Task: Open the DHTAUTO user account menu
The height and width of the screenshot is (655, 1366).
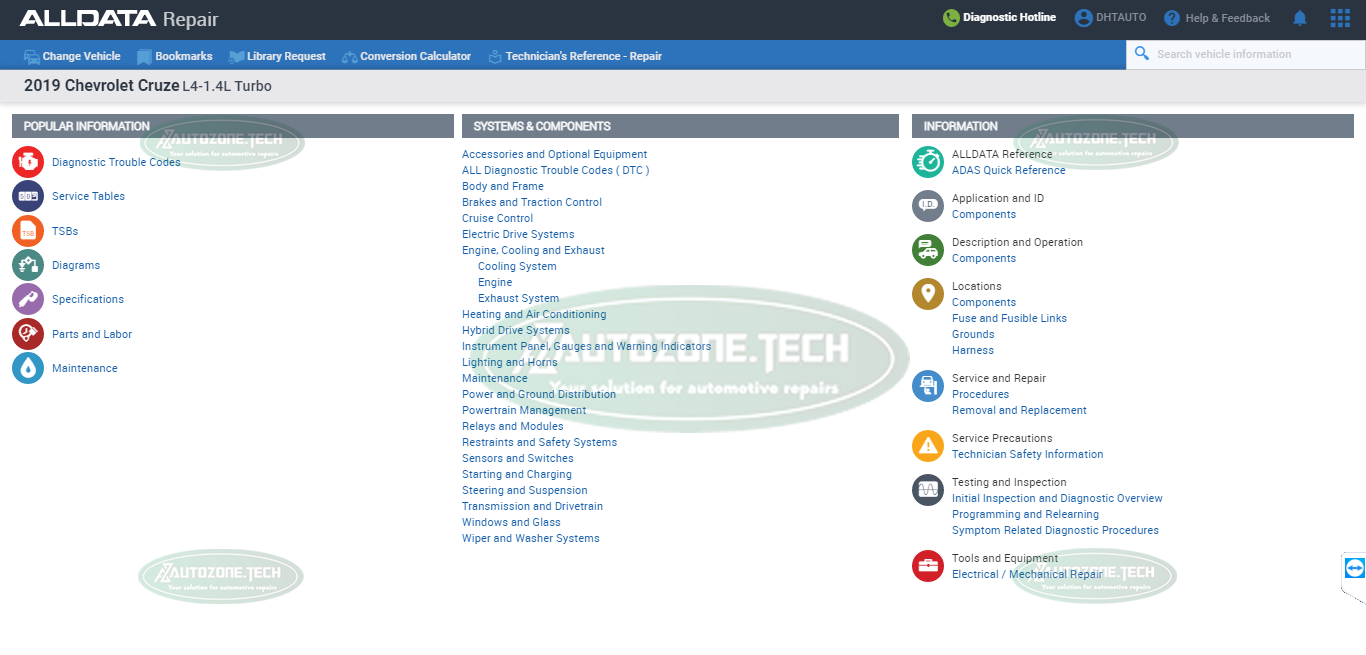Action: [1110, 18]
